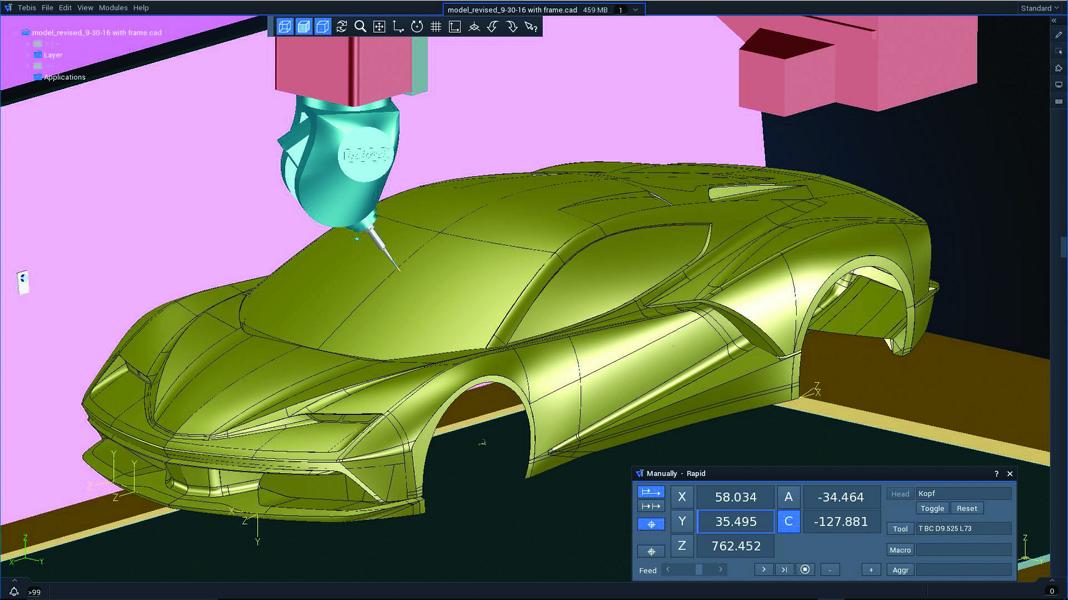Click the Y value field 35.495
The width and height of the screenshot is (1068, 600).
[x=736, y=521]
